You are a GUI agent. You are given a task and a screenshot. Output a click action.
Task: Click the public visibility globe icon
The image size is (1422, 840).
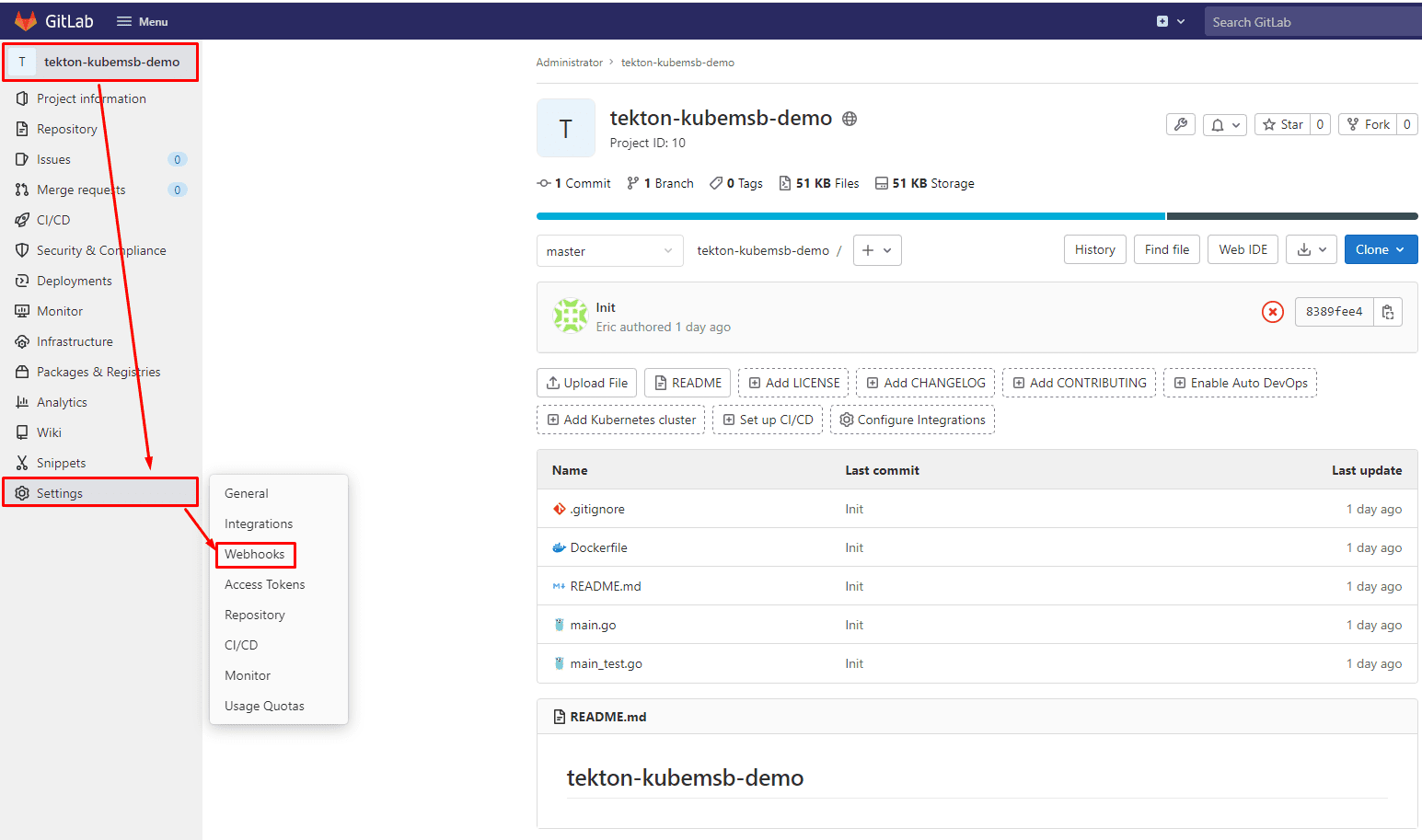tap(850, 119)
